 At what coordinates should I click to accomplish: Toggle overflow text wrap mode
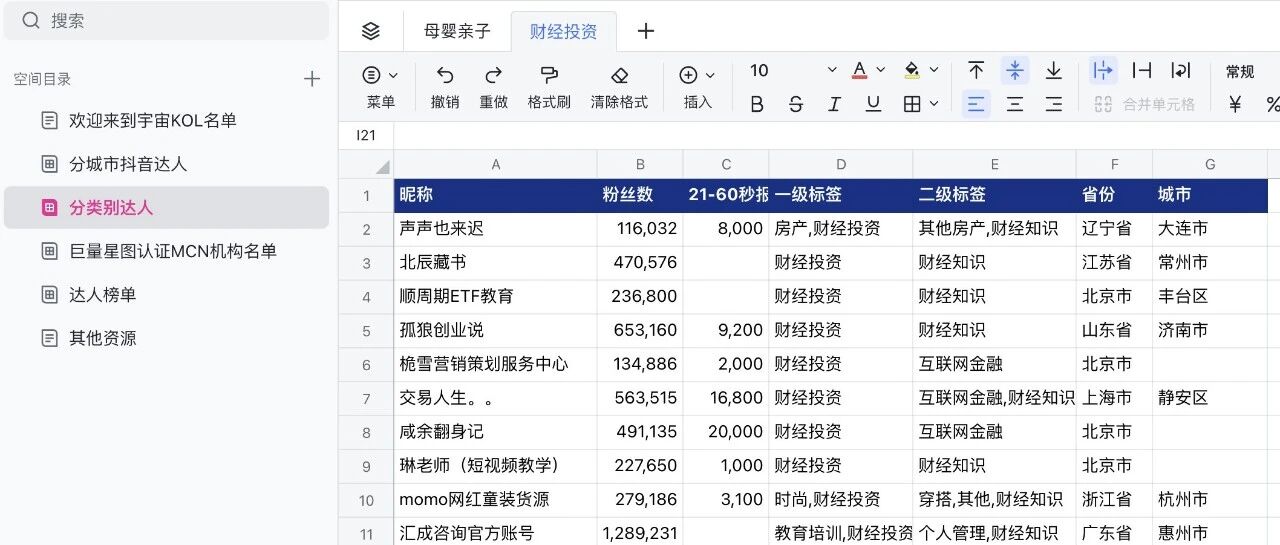pyautogui.click(x=1102, y=70)
